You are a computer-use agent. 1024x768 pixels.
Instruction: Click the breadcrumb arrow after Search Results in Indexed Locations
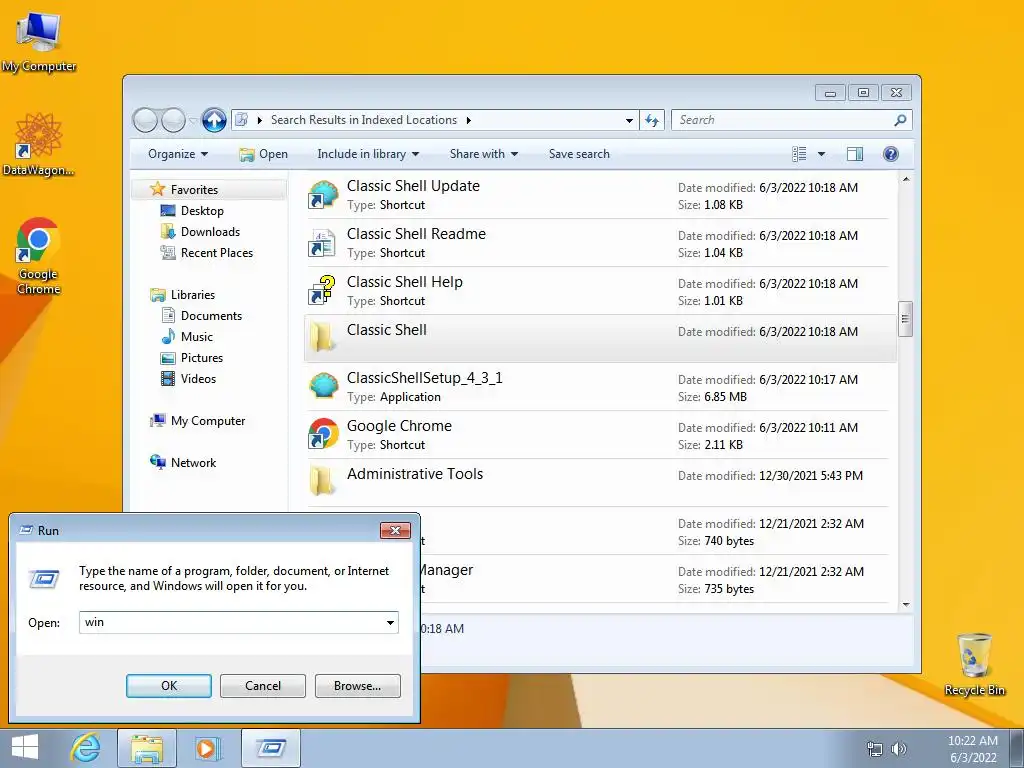[469, 120]
